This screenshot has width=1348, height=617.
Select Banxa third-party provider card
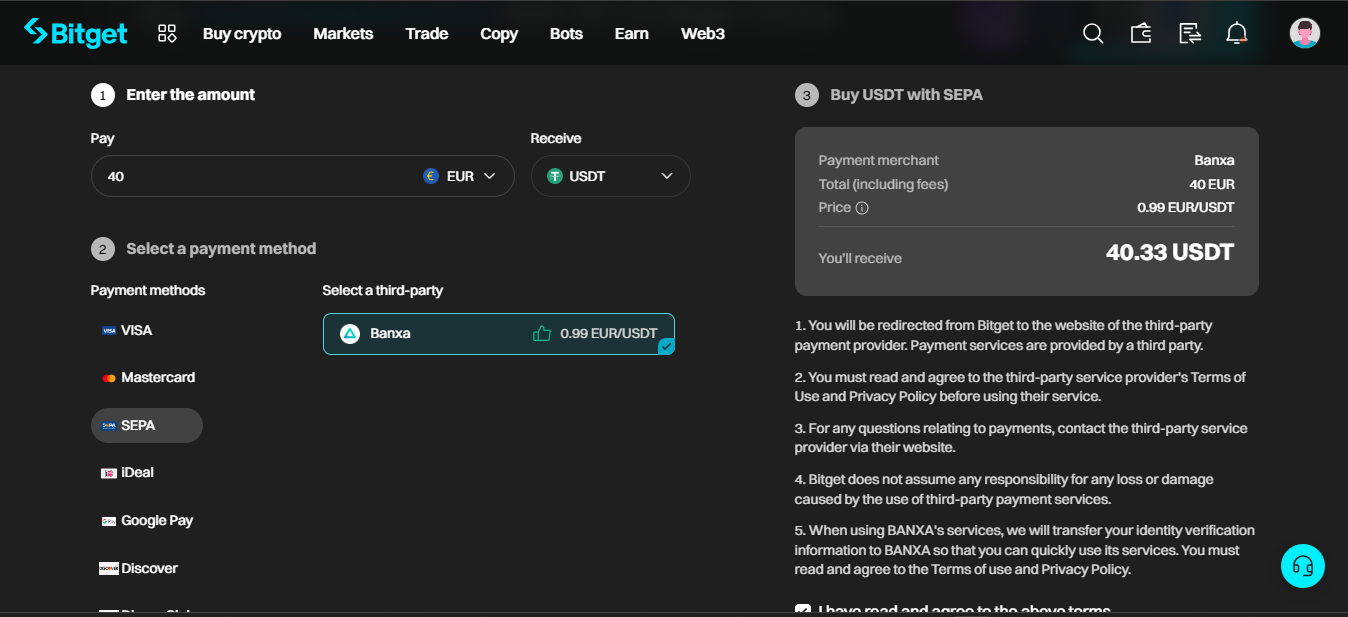pos(499,334)
